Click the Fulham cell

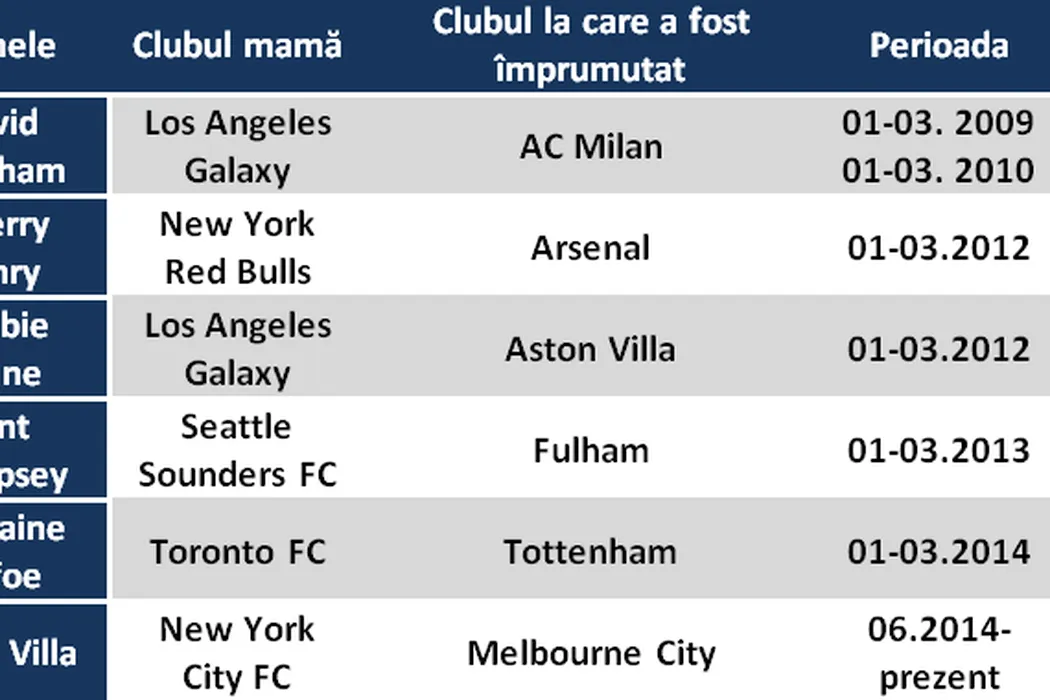point(591,450)
